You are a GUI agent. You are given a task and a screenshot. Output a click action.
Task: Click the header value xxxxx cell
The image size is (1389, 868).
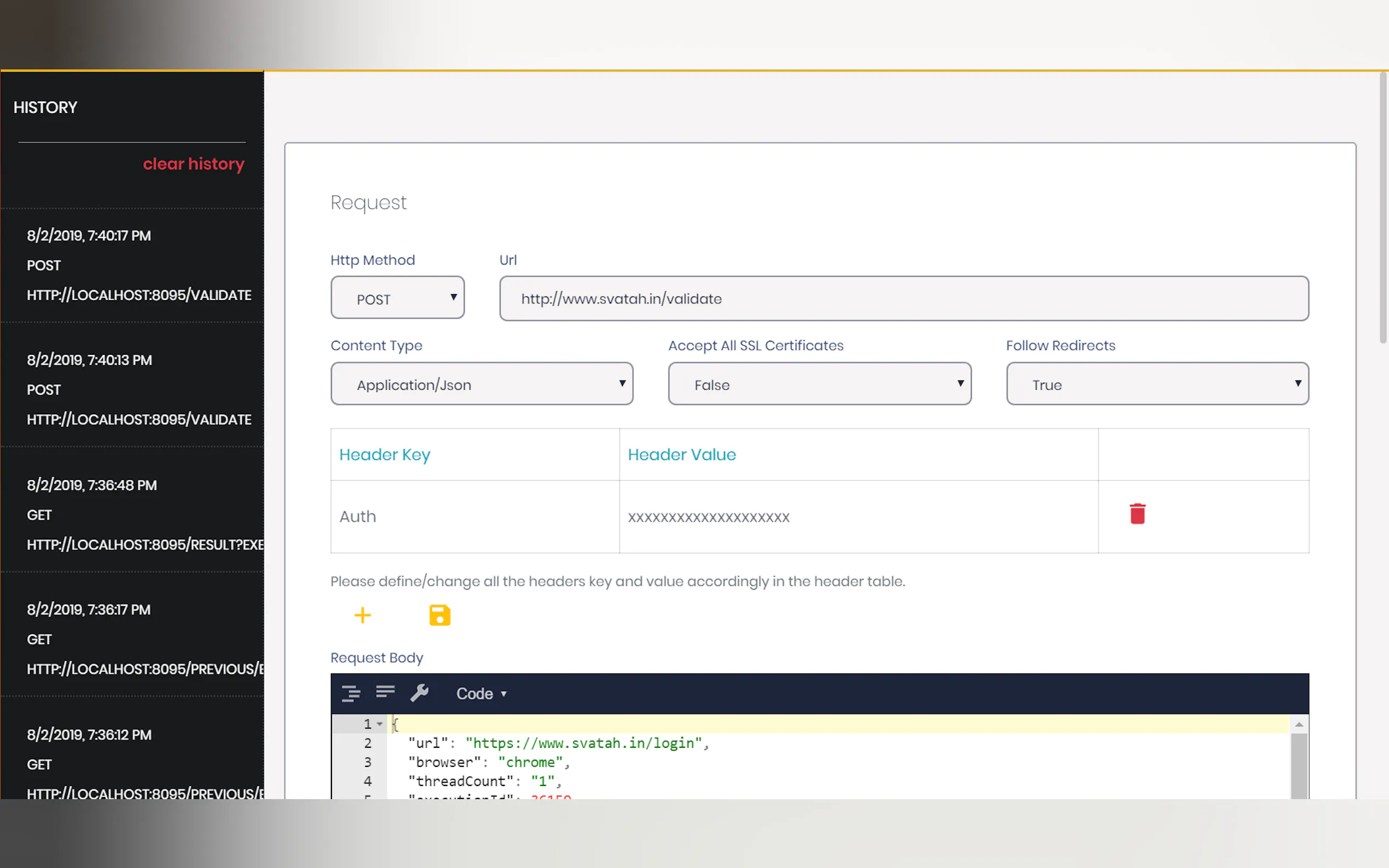(858, 517)
